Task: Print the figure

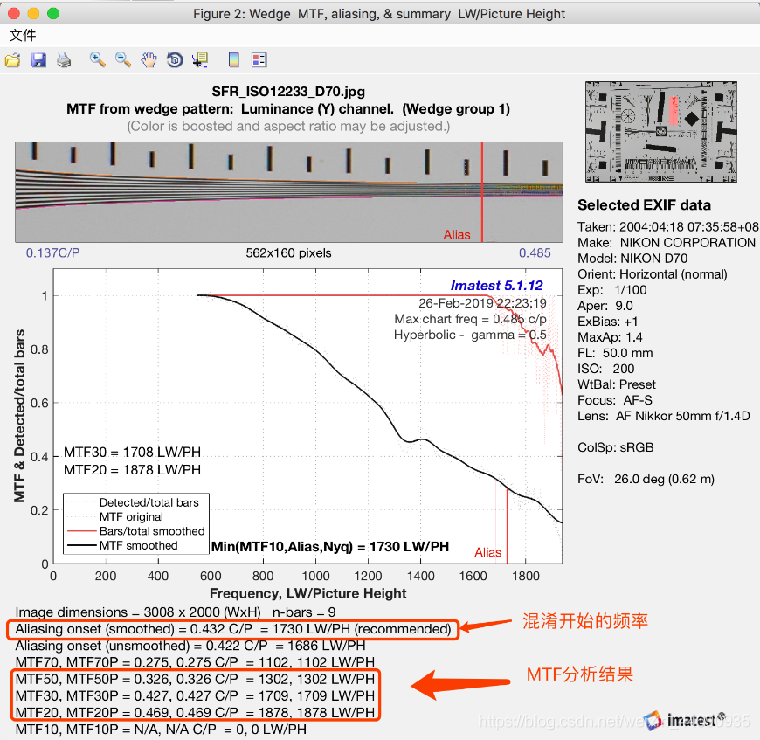Action: pos(64,60)
